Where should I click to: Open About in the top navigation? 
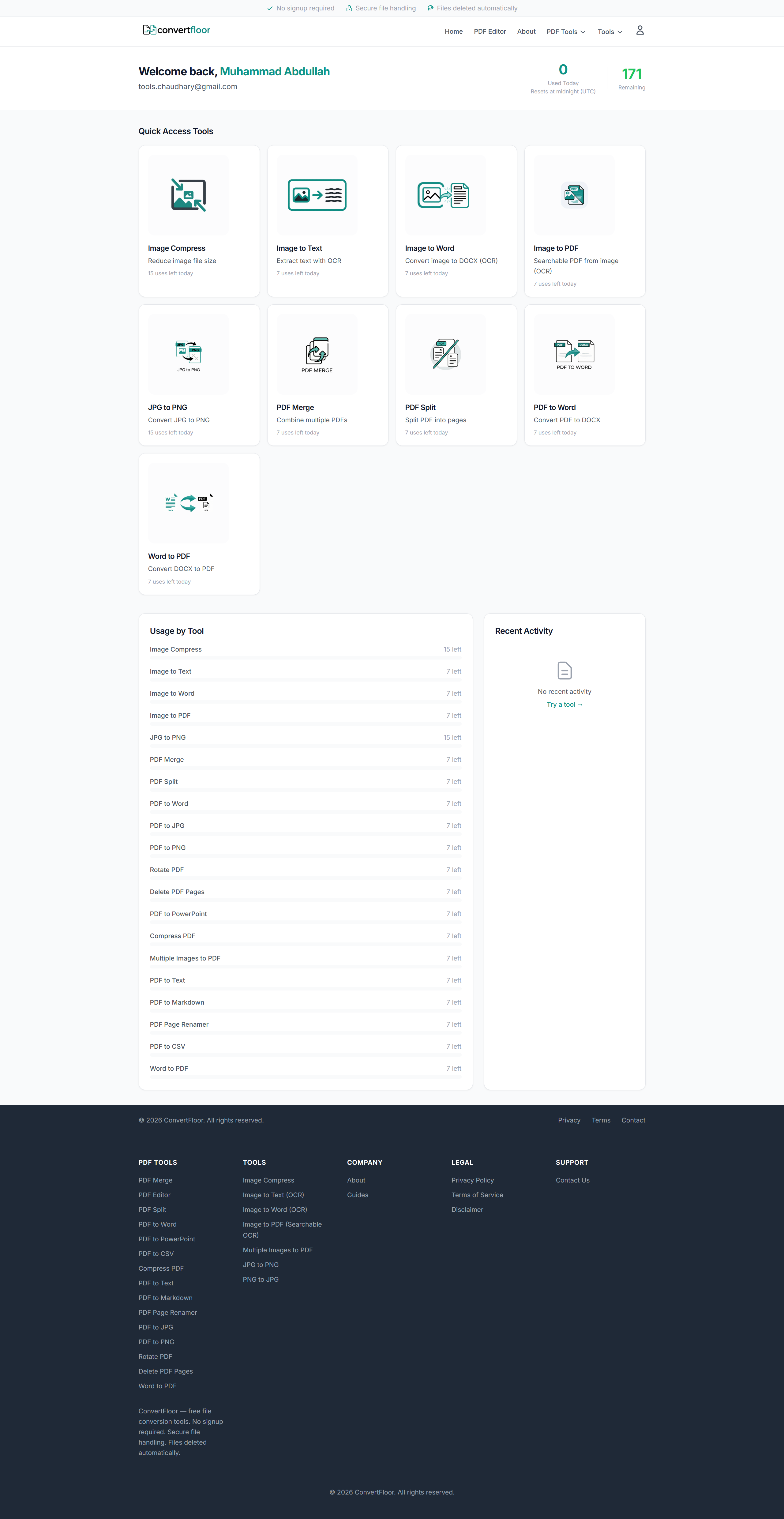click(526, 32)
